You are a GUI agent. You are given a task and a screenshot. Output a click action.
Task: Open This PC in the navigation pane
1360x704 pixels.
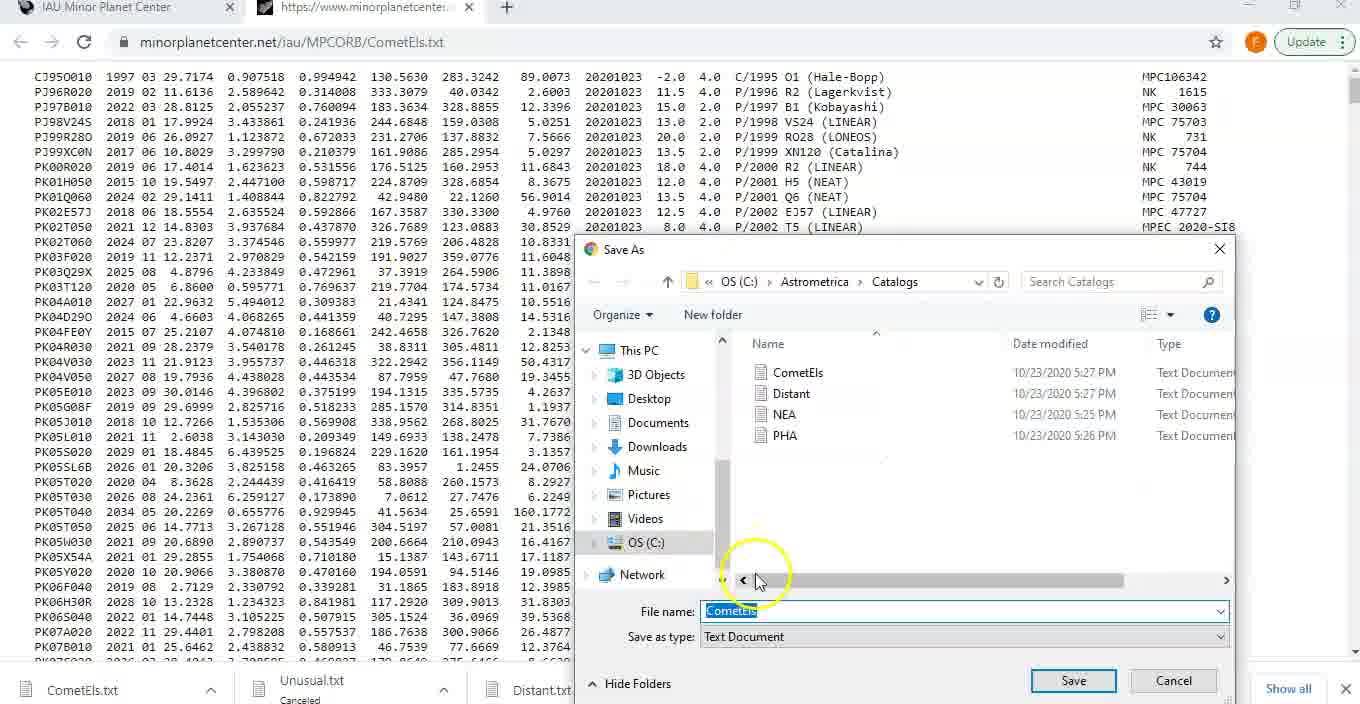pos(639,351)
